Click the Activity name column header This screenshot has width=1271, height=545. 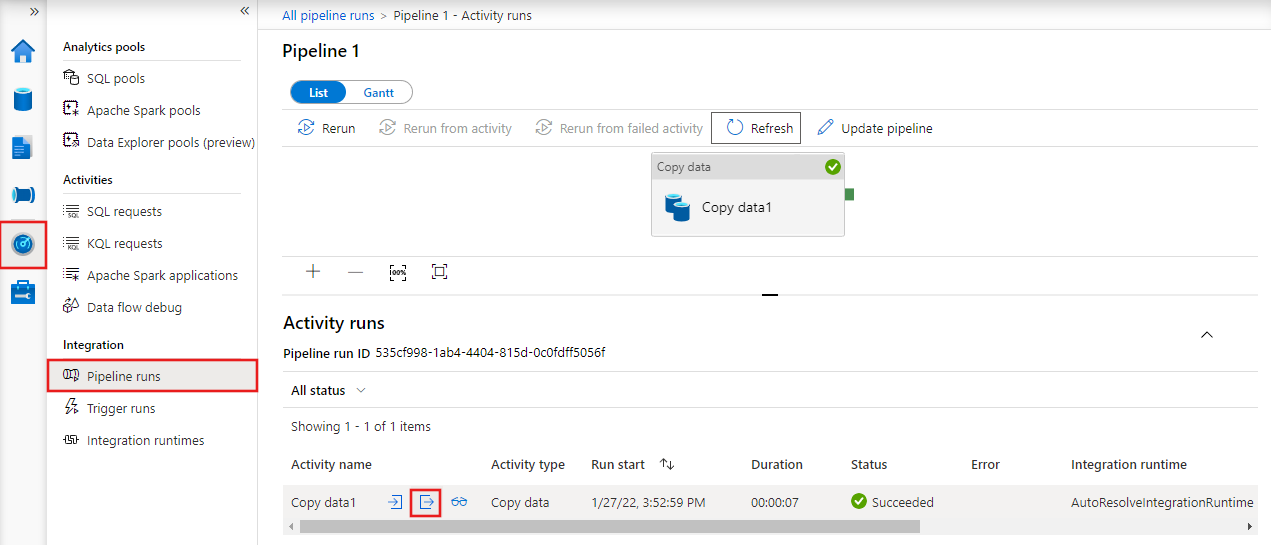point(331,464)
